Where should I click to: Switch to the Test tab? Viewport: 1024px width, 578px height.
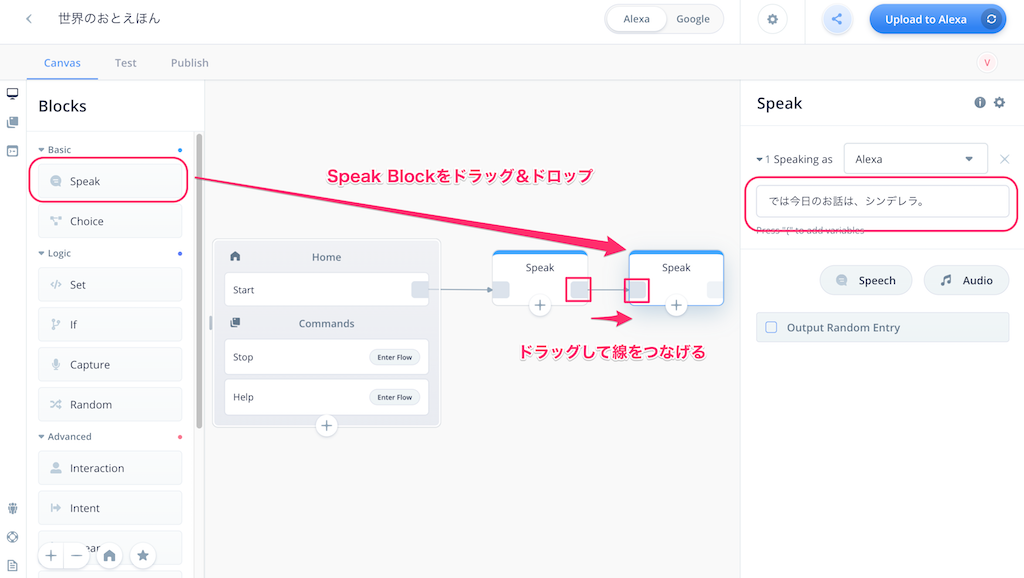[125, 63]
